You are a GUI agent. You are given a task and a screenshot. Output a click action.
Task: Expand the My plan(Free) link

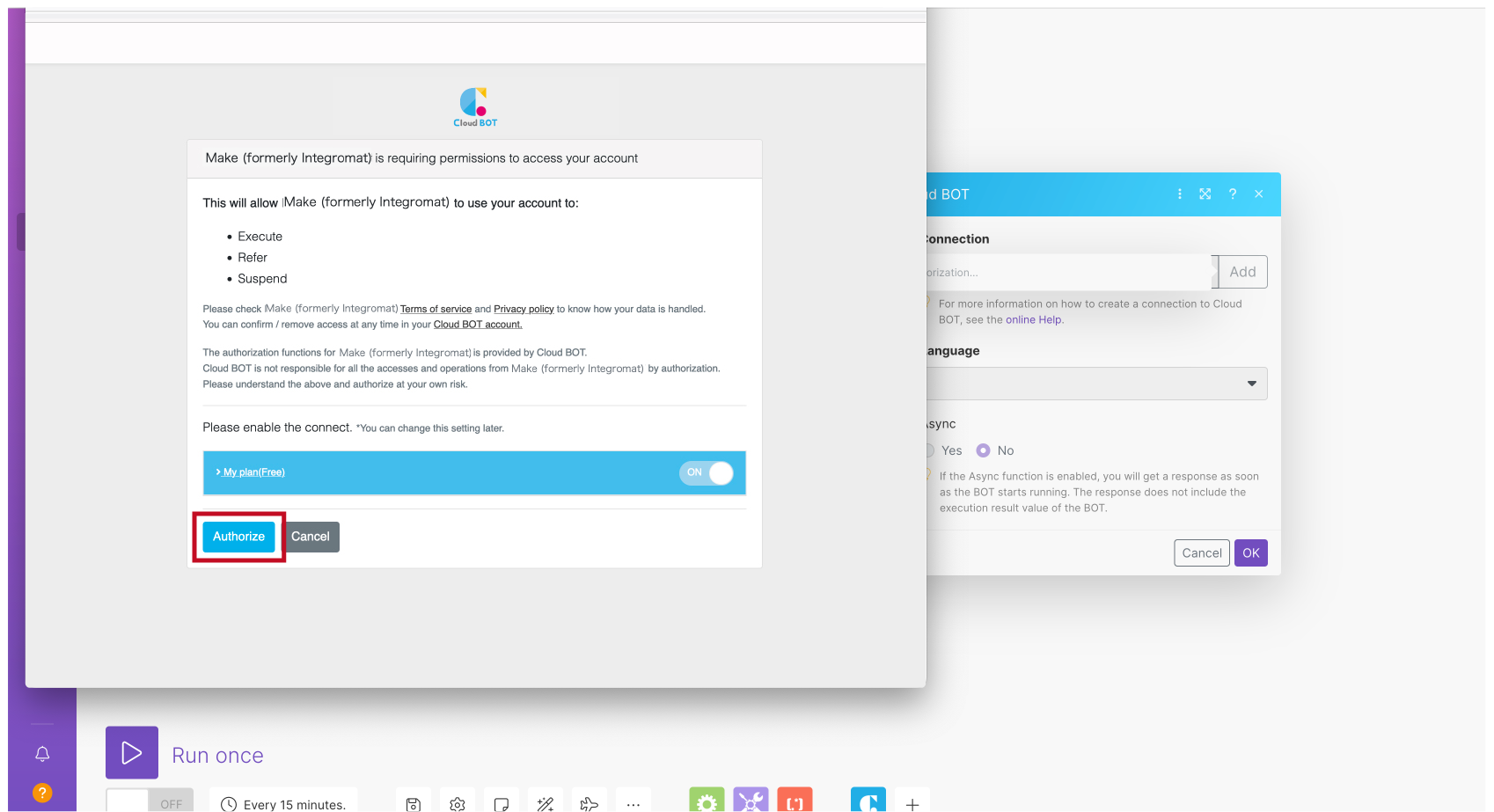pos(253,472)
